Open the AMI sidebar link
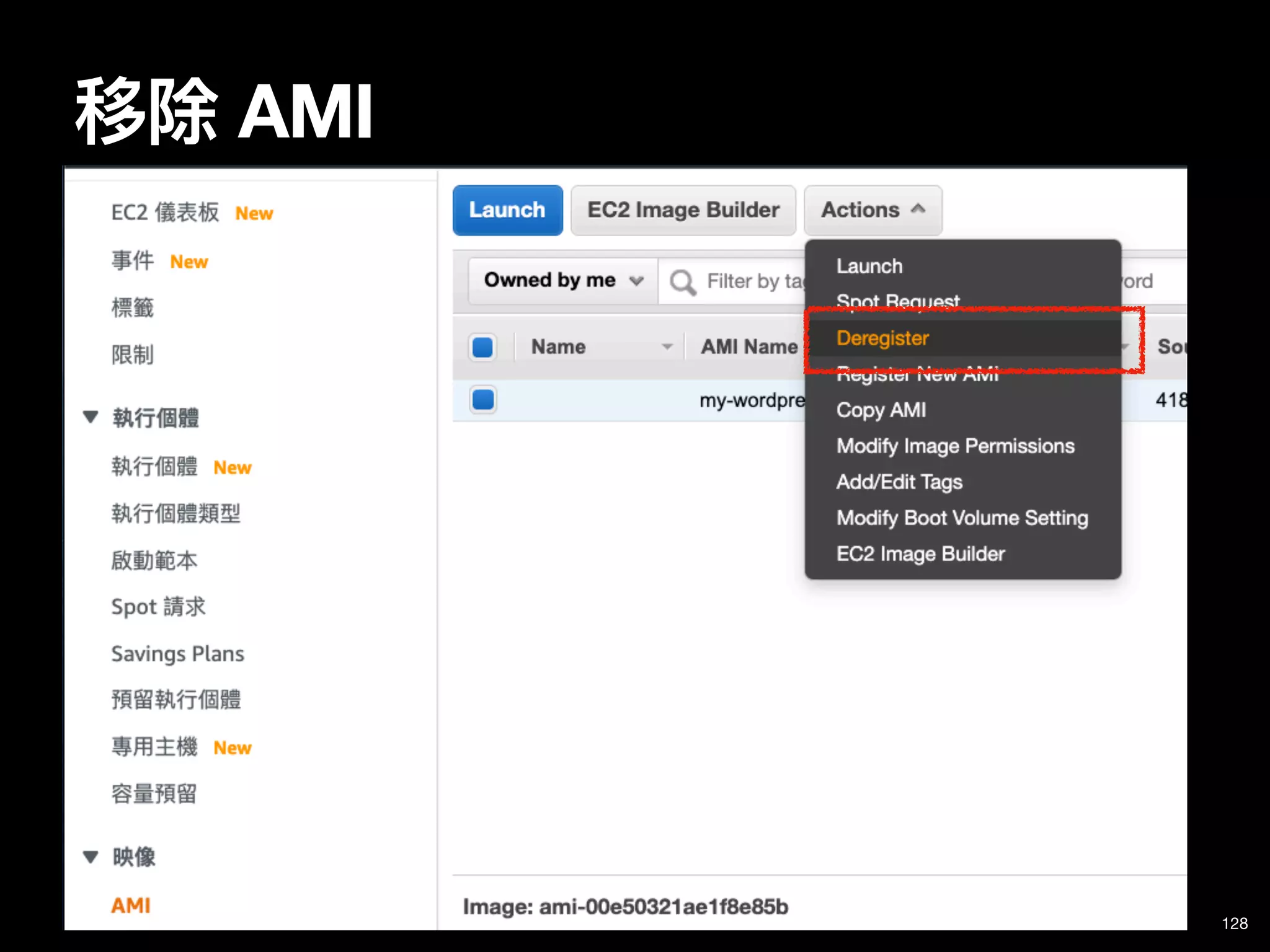The image size is (1270, 952). pyautogui.click(x=131, y=906)
